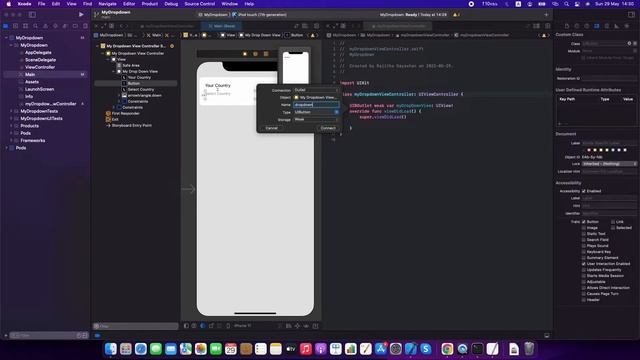This screenshot has width=640, height=360.
Task: Click the outlet Name text field
Action: point(316,104)
